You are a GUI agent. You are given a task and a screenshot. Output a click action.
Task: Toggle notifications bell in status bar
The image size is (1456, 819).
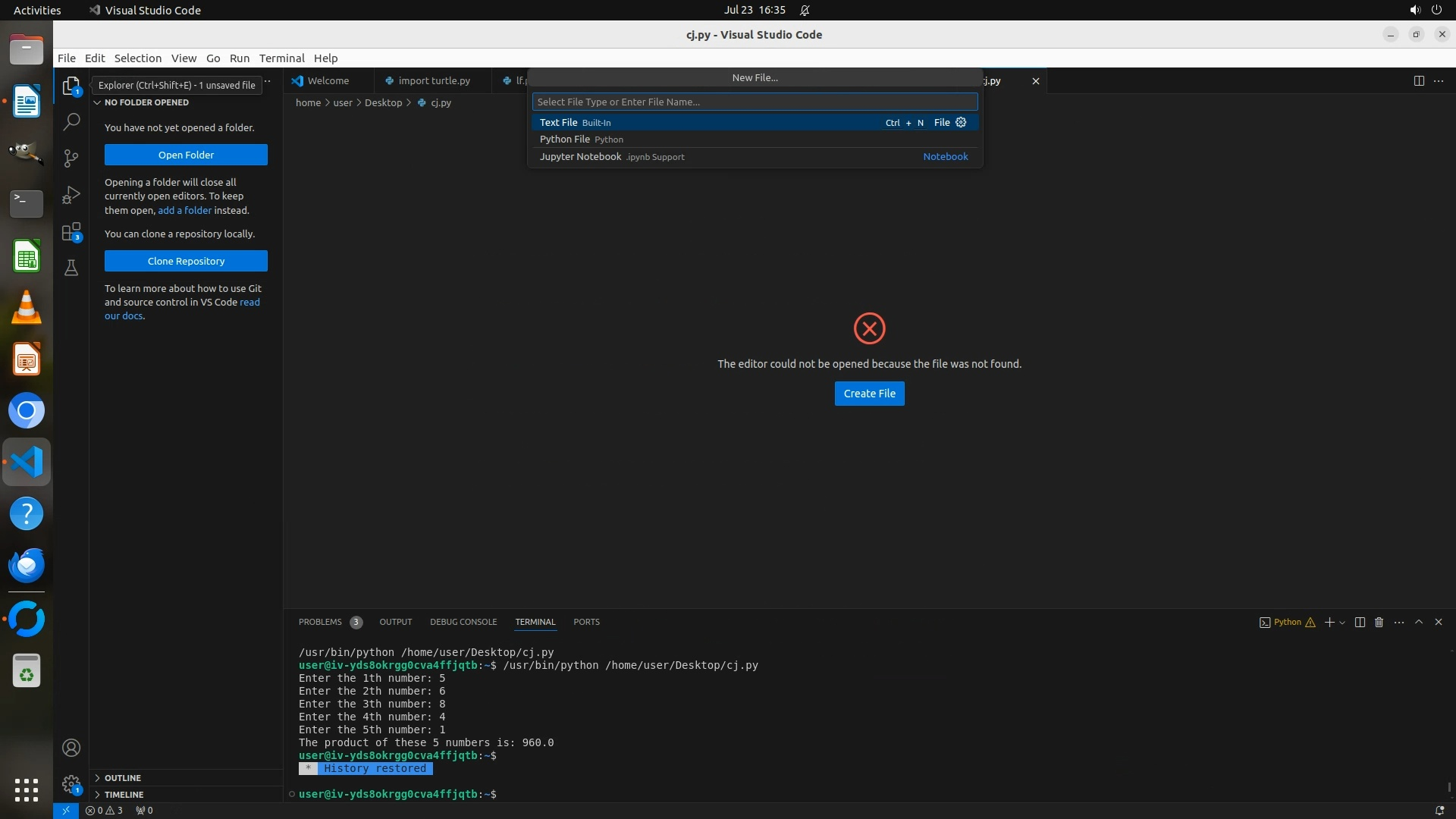pyautogui.click(x=1439, y=810)
